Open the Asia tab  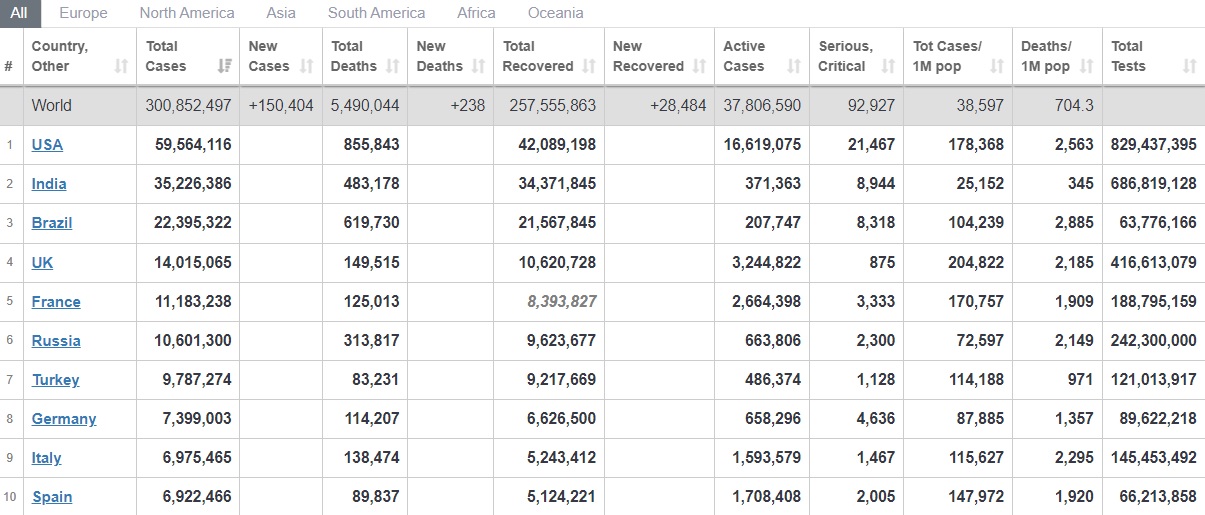[x=281, y=13]
